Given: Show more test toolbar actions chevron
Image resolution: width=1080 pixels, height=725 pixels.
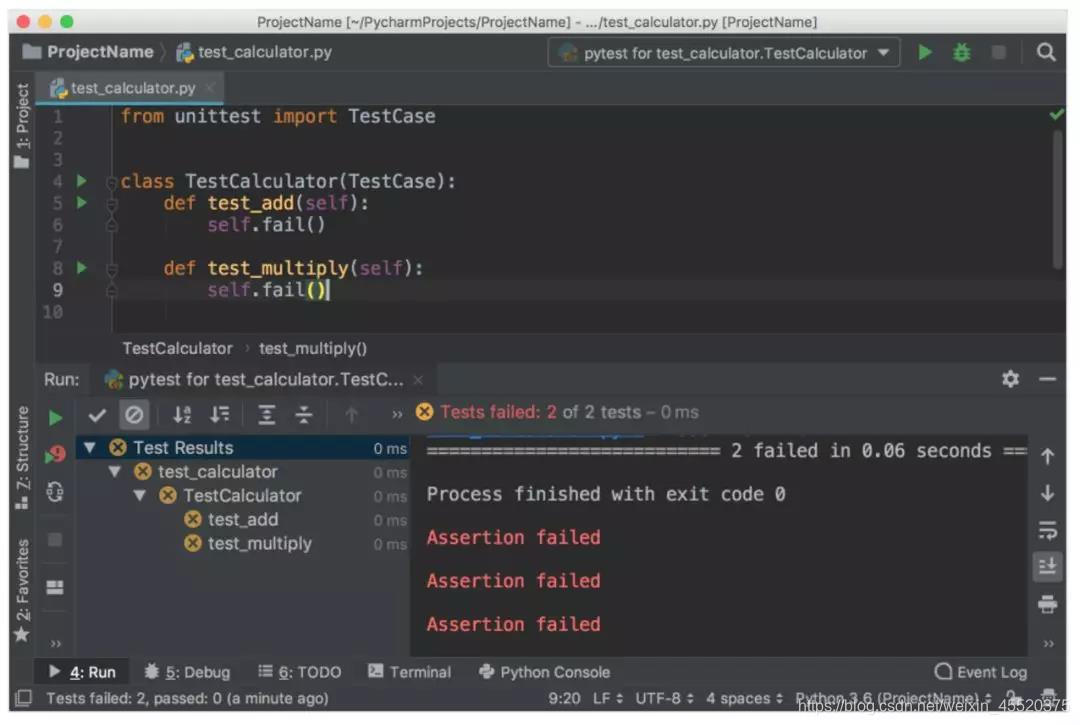Looking at the screenshot, I should coord(397,414).
